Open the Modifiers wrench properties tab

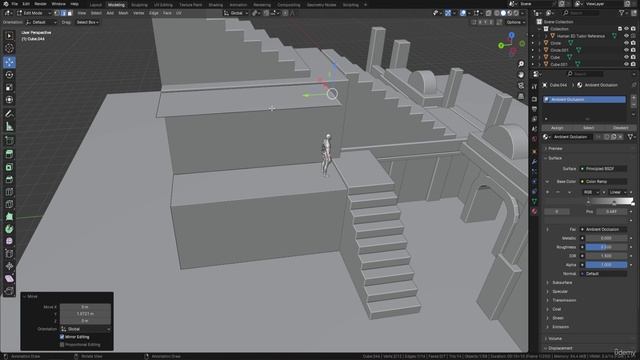tap(534, 162)
